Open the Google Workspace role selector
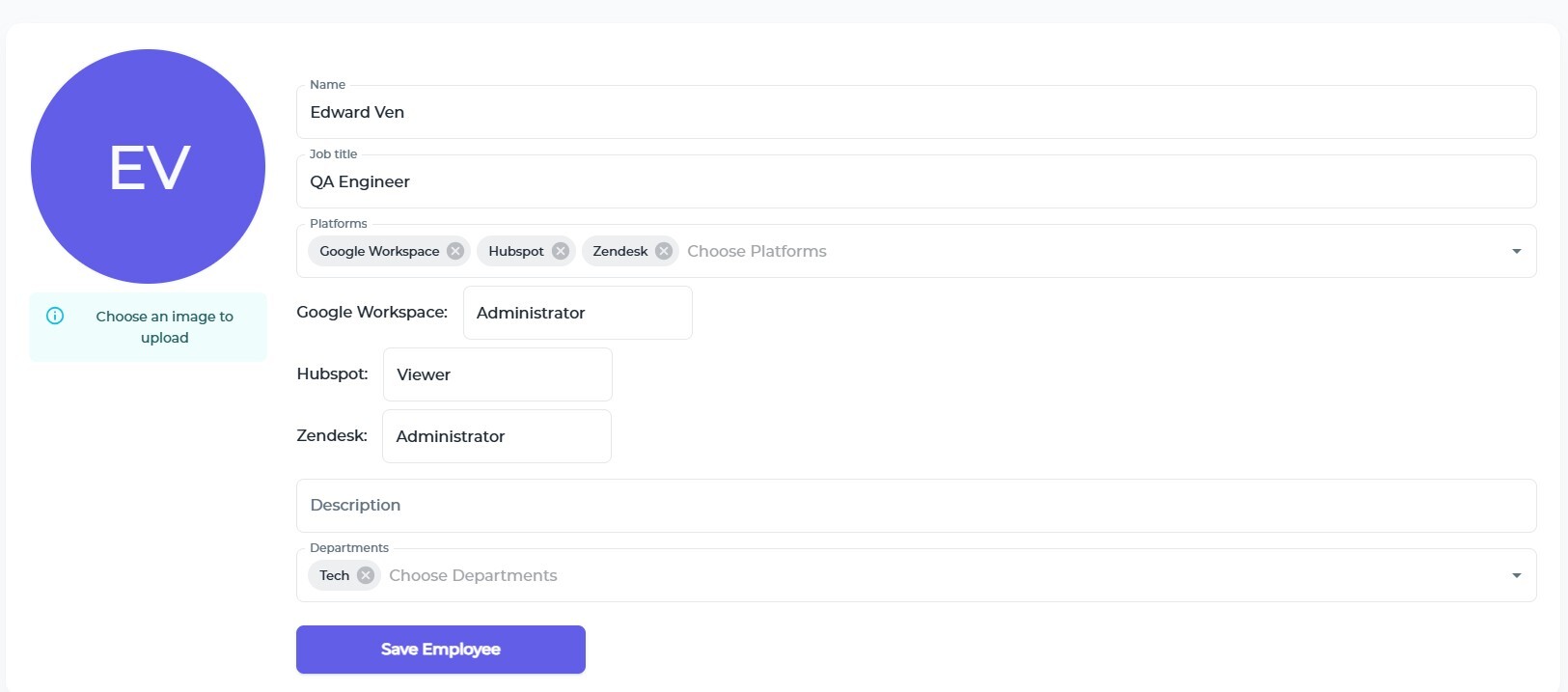The height and width of the screenshot is (692, 1568). pos(577,313)
